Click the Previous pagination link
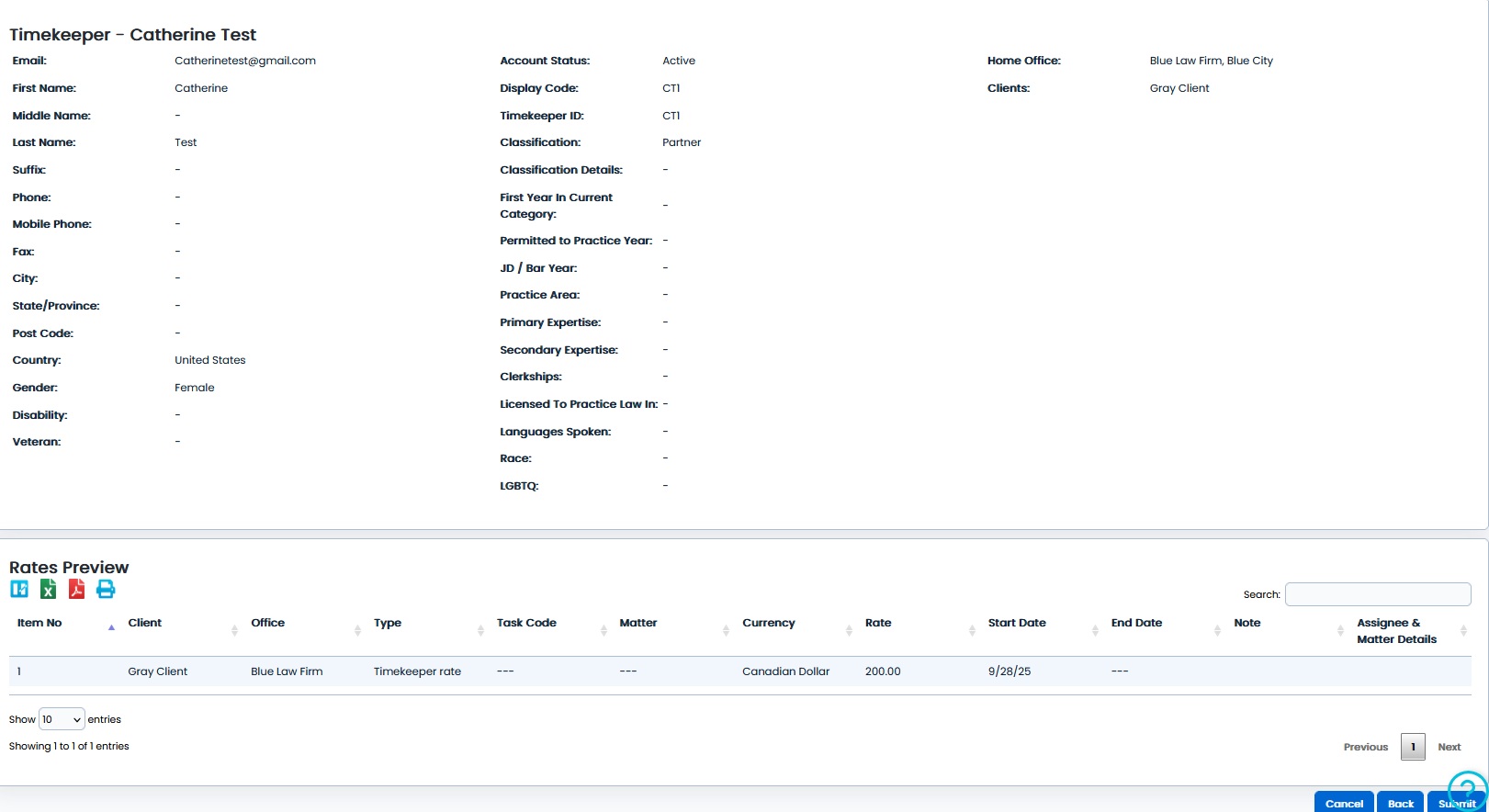This screenshot has height=812, width=1489. click(x=1365, y=747)
